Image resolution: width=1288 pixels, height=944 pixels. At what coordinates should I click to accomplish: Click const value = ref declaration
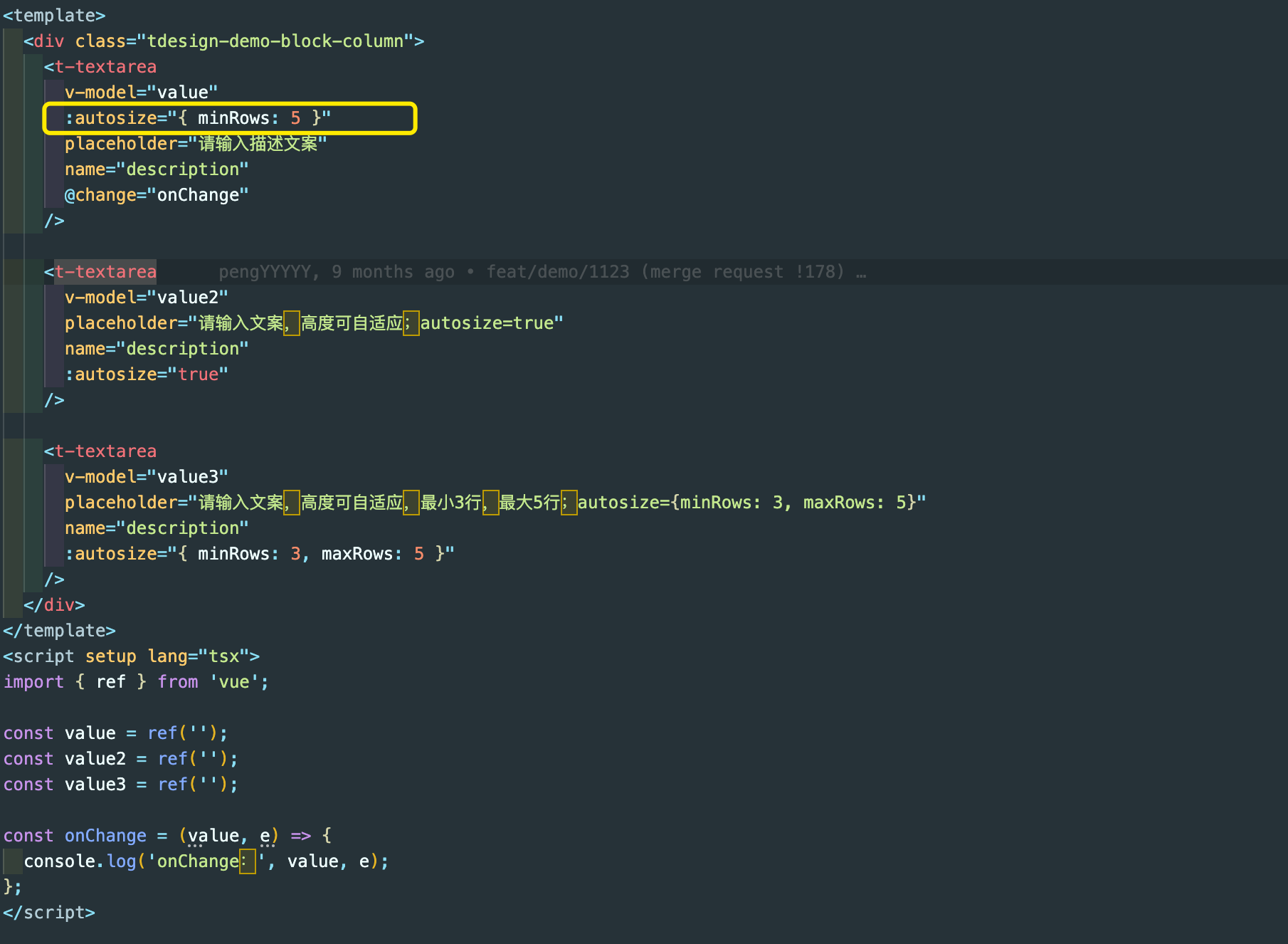114,733
